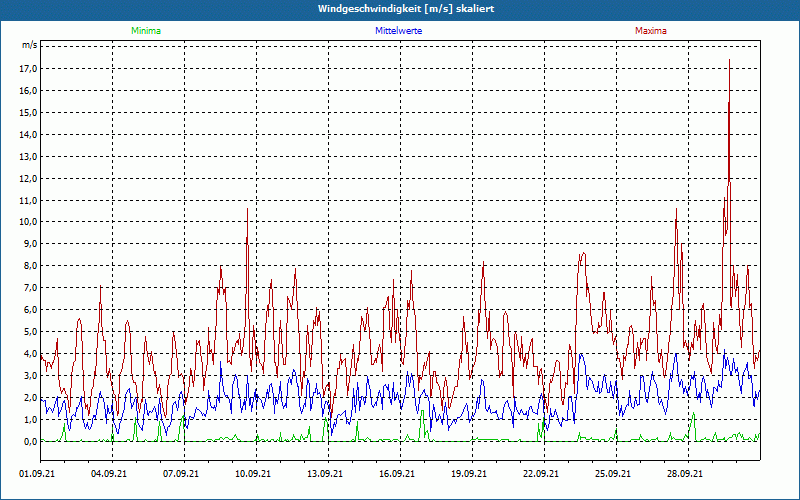Click the 13,0 y-axis value
The image size is (800, 500).
[x=29, y=156]
